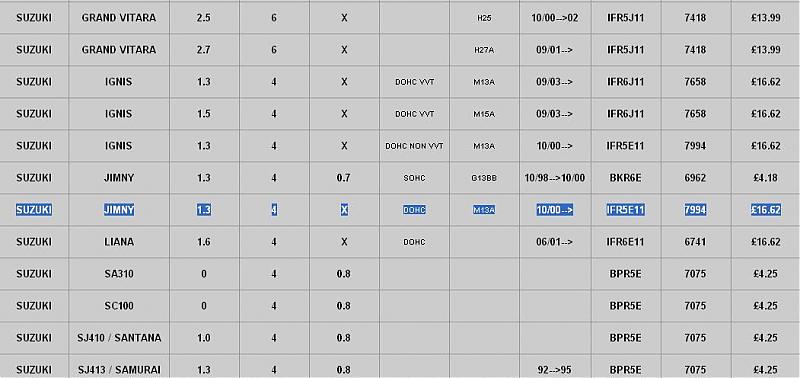Select IFR5J11 plug in the H27A row
800x378 pixels.
pyautogui.click(x=626, y=50)
